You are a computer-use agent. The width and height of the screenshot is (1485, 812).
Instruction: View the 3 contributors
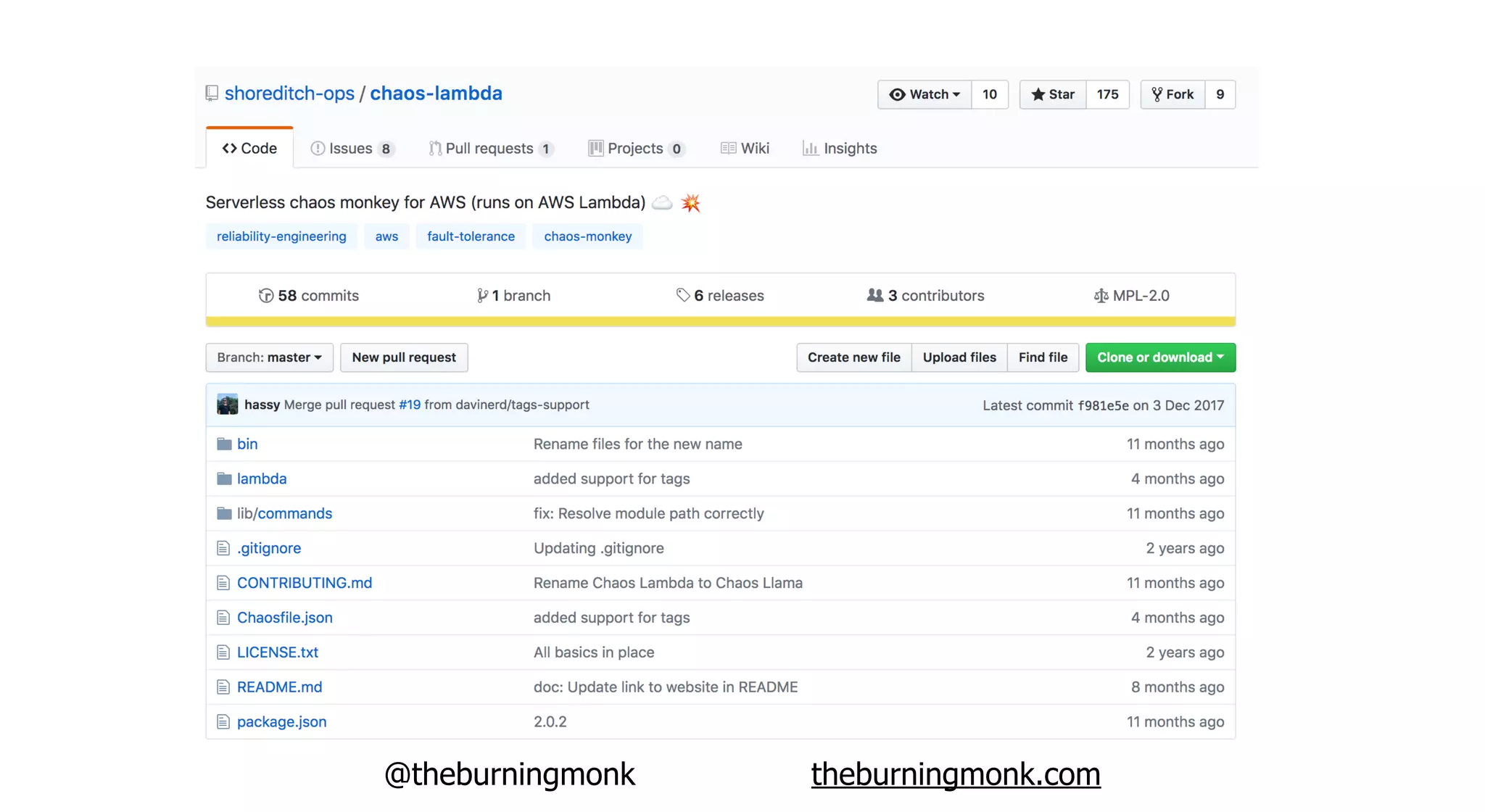925,296
